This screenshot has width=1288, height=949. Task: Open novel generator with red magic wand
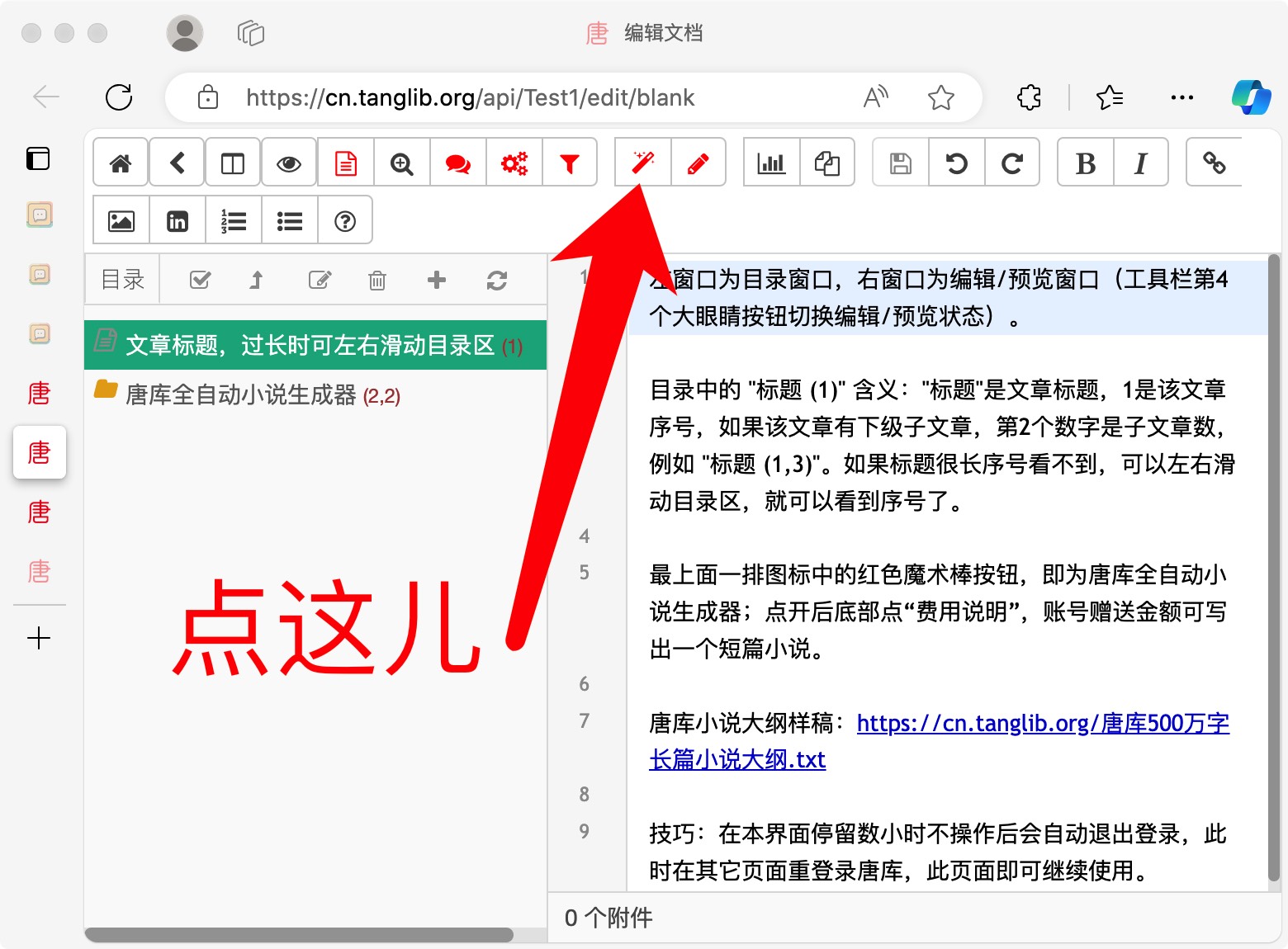coord(642,163)
